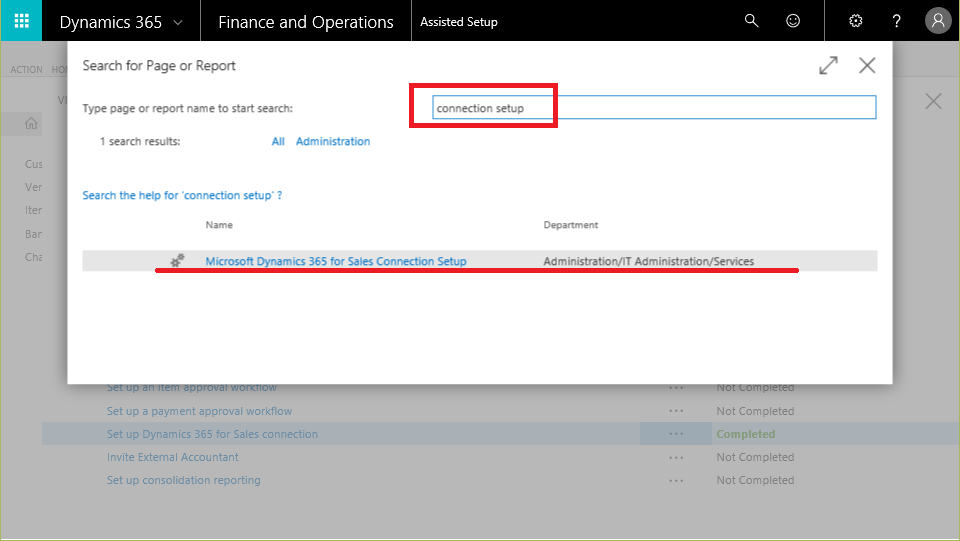Filter results by All

point(278,141)
